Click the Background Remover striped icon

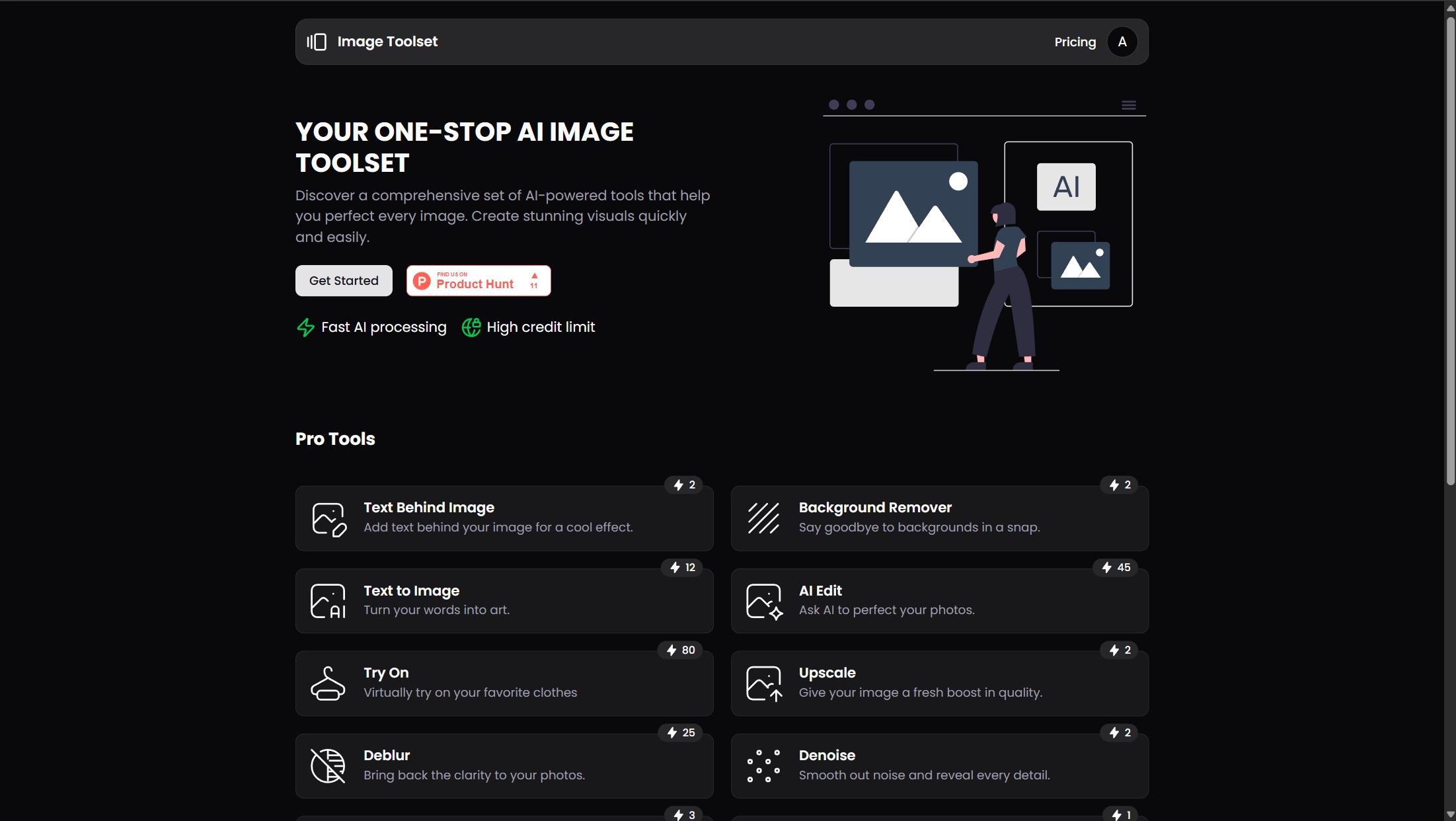coord(764,518)
